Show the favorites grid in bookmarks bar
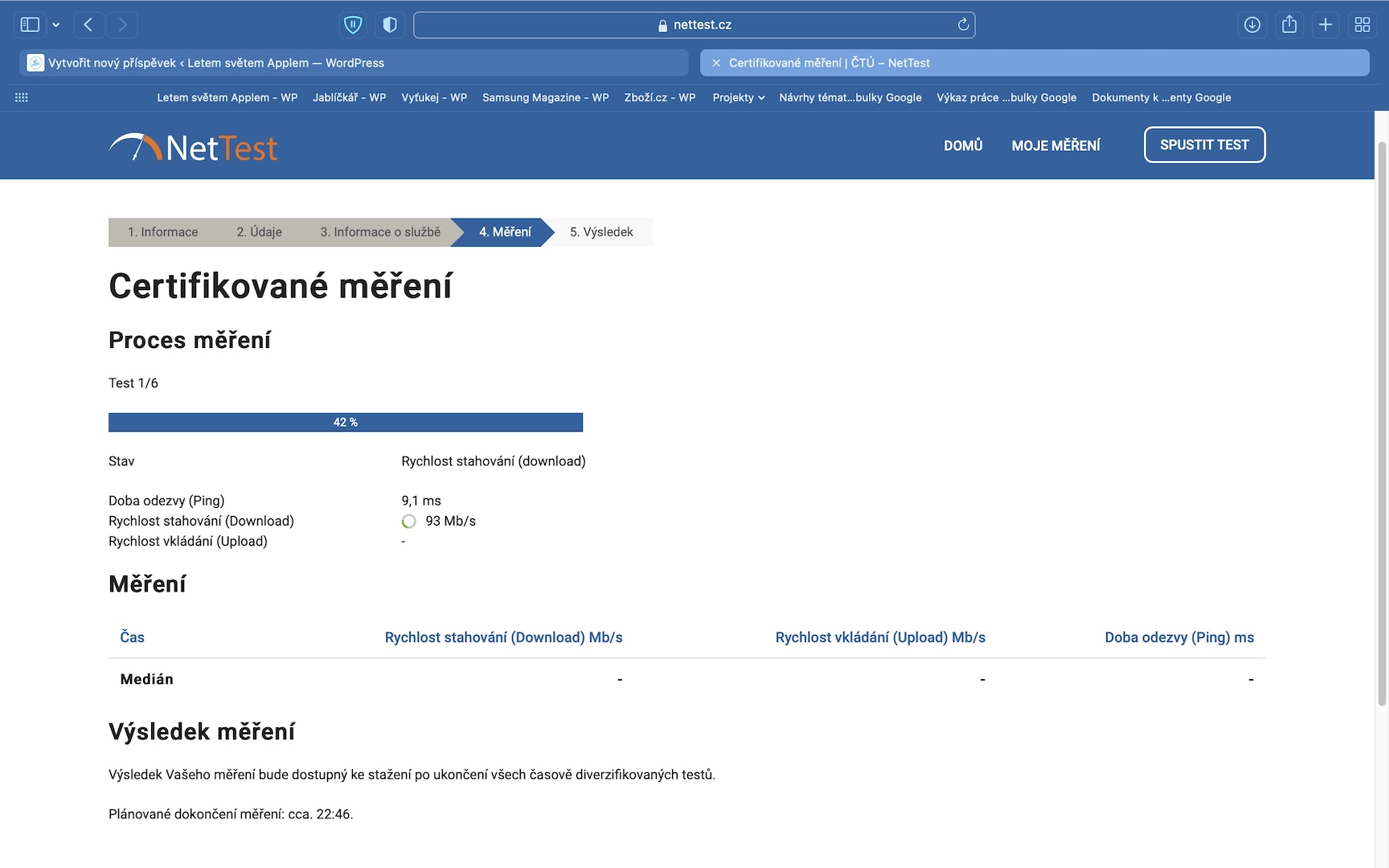This screenshot has width=1389, height=868. pos(22,97)
